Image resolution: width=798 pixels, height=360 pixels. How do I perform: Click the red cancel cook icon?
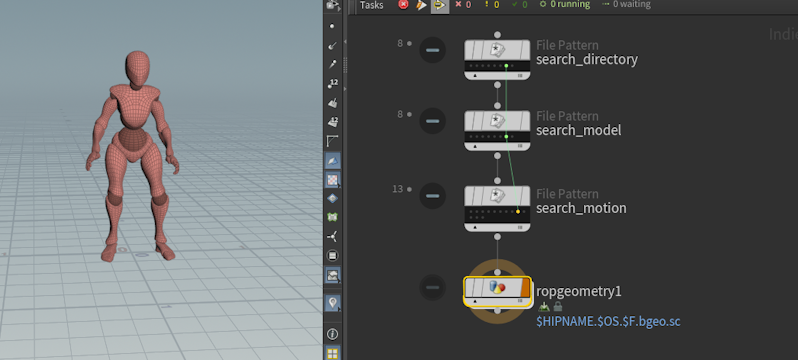[403, 5]
